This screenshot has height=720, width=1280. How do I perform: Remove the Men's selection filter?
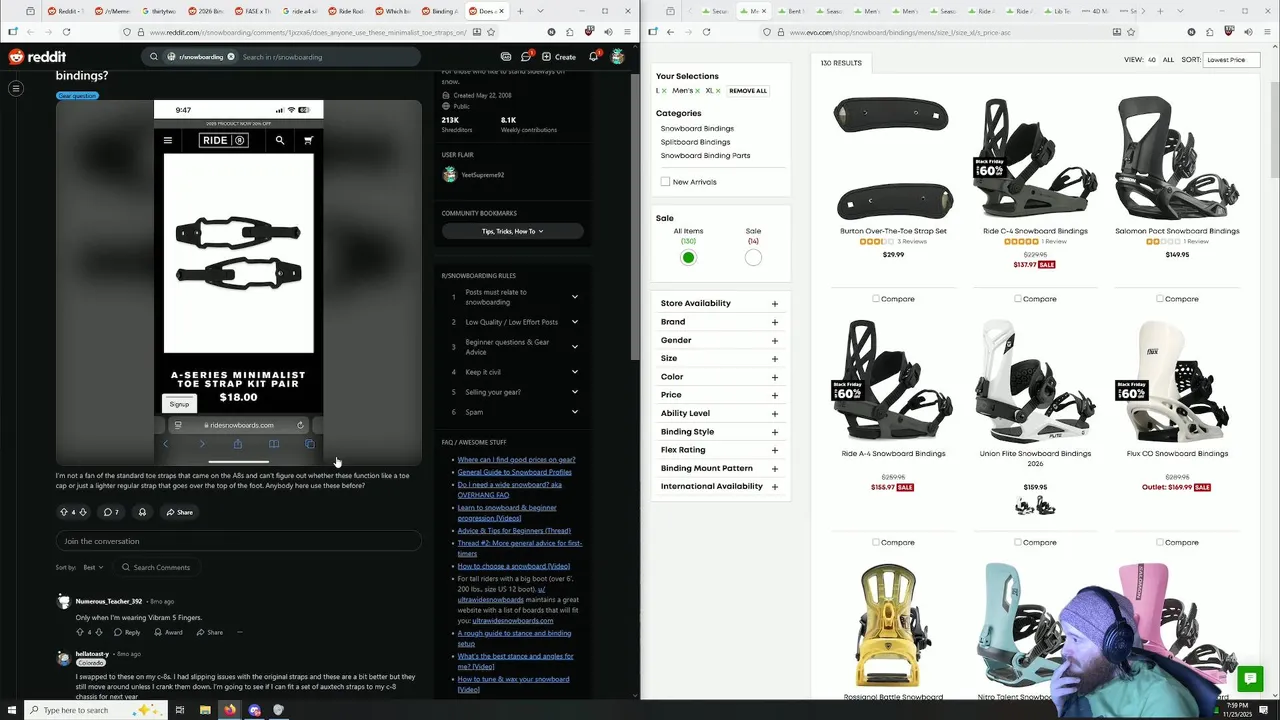point(697,91)
